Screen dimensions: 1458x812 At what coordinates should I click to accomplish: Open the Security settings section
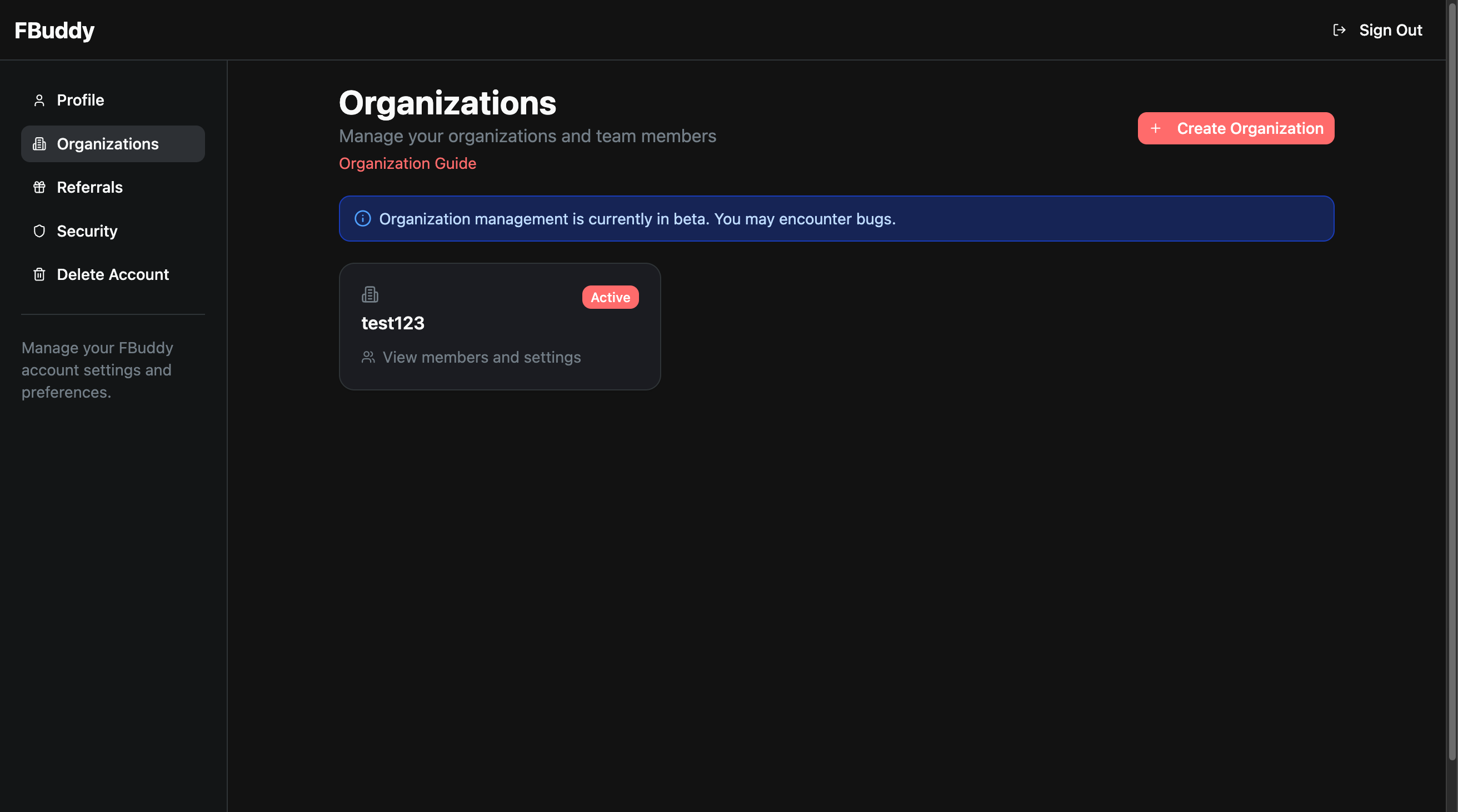point(113,231)
